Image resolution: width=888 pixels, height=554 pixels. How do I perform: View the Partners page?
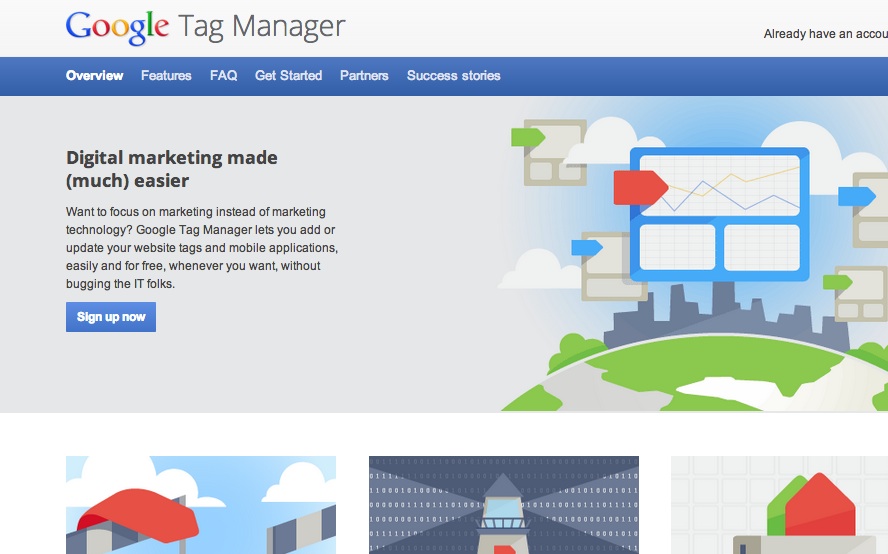(x=364, y=75)
